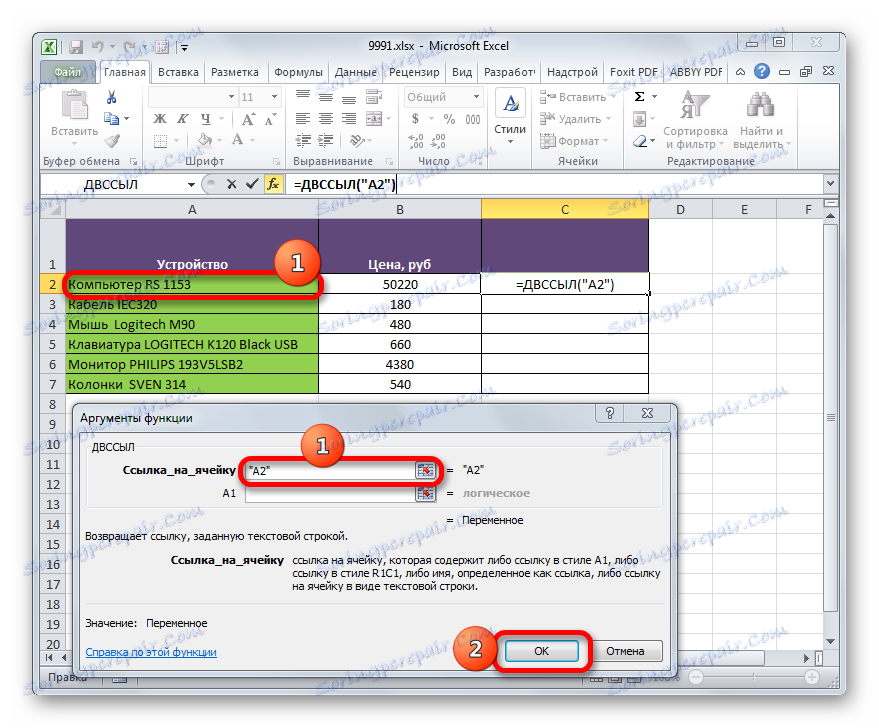Switch to the Foxit PDF tab
The image size is (879, 728).
[633, 72]
